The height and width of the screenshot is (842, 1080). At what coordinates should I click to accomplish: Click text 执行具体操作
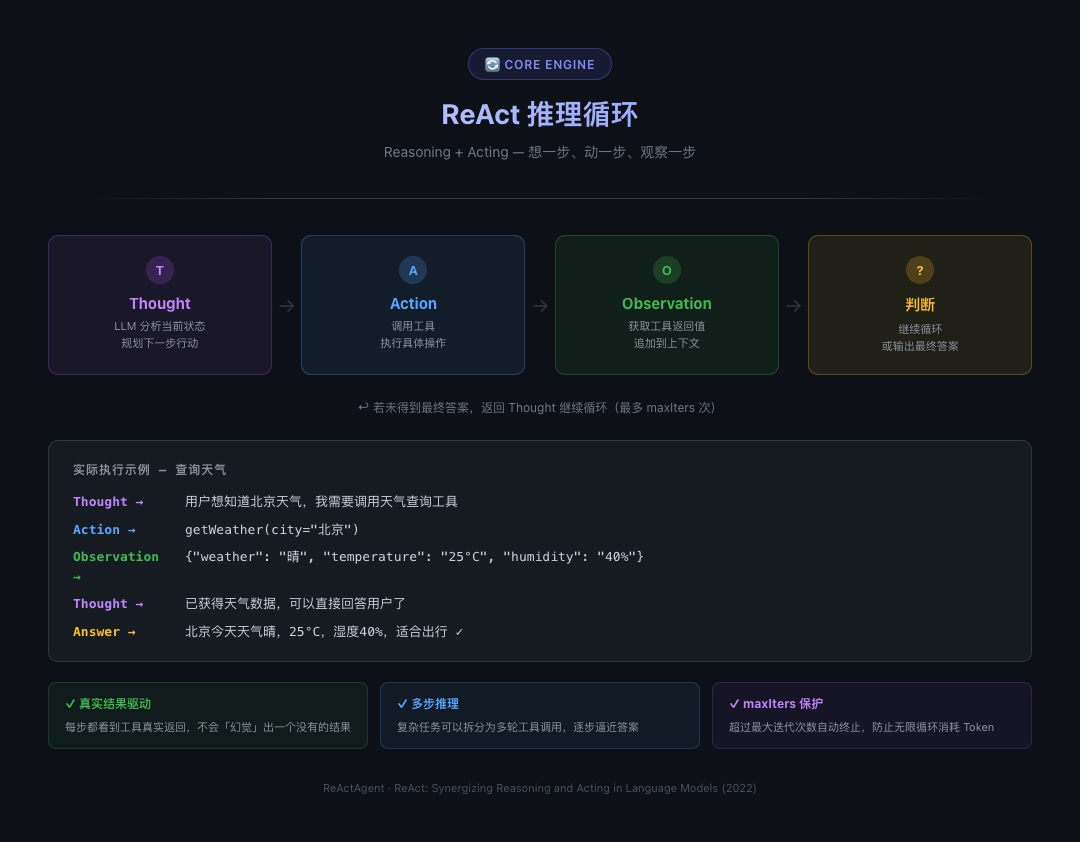point(413,343)
